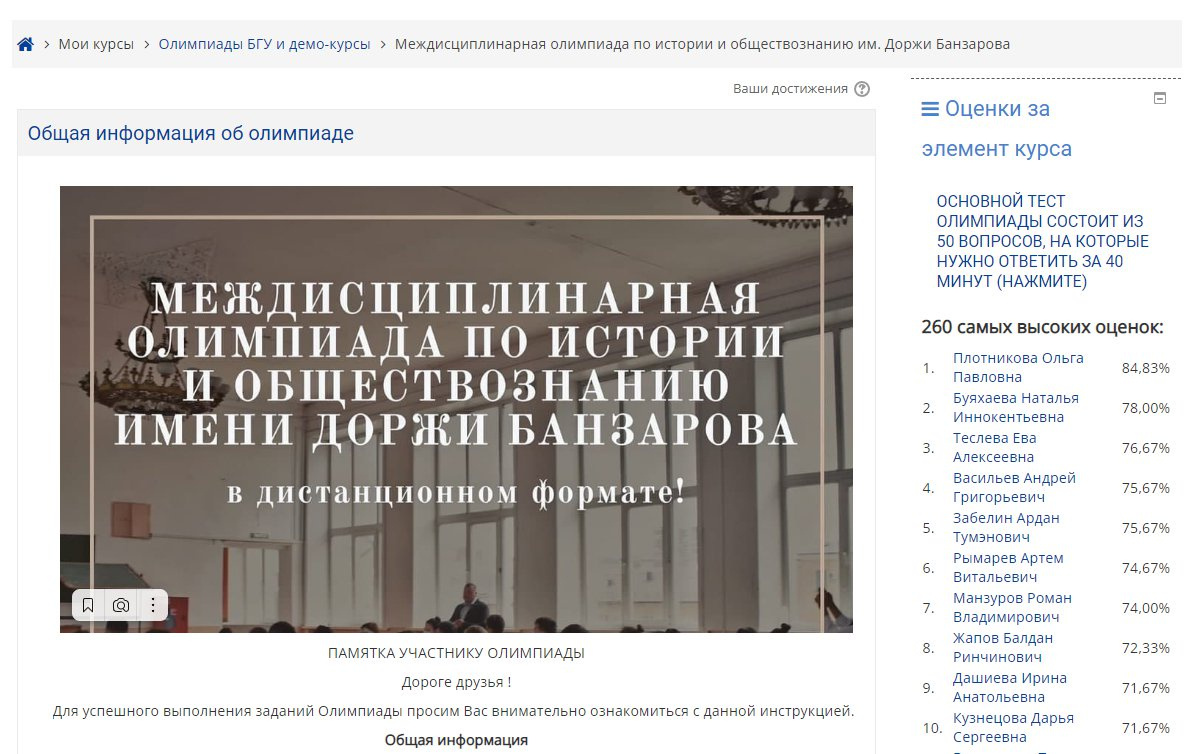Open Мои курсы in the breadcrumb

coord(96,44)
